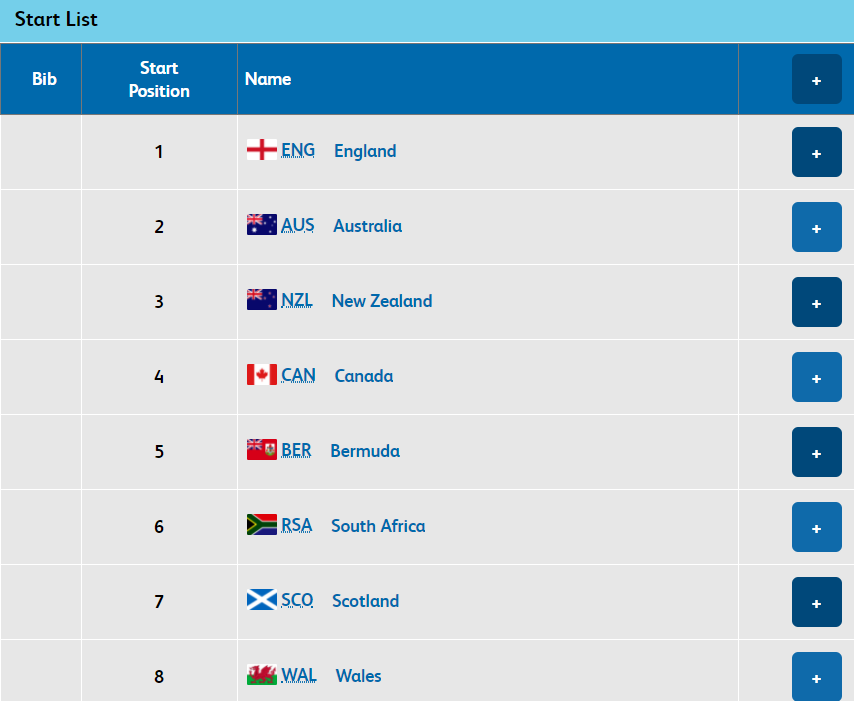This screenshot has width=854, height=701.
Task: Expand the England team row
Action: [x=816, y=153]
